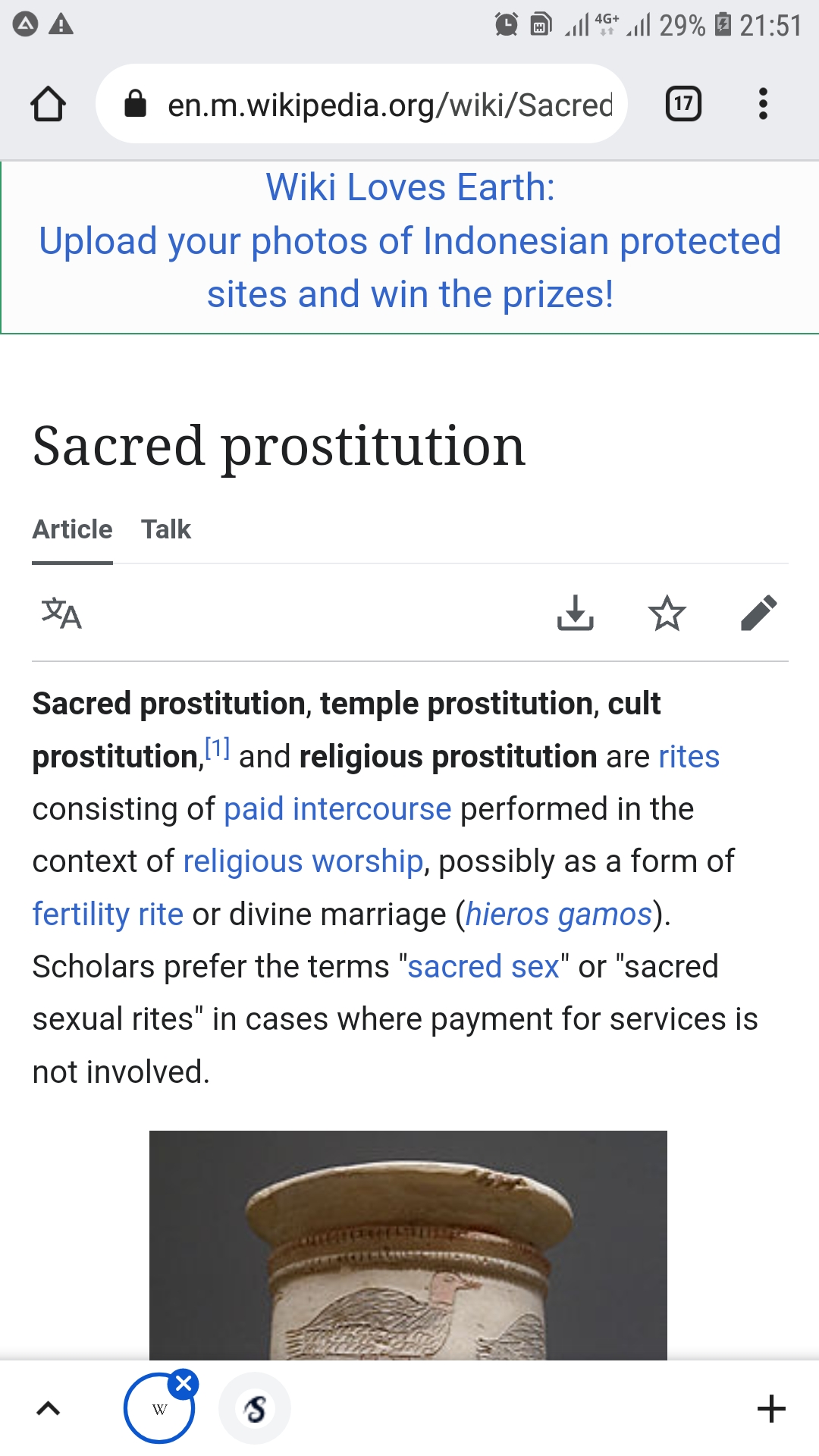Download the article for offline reading
This screenshot has width=819, height=1456.
tap(576, 614)
